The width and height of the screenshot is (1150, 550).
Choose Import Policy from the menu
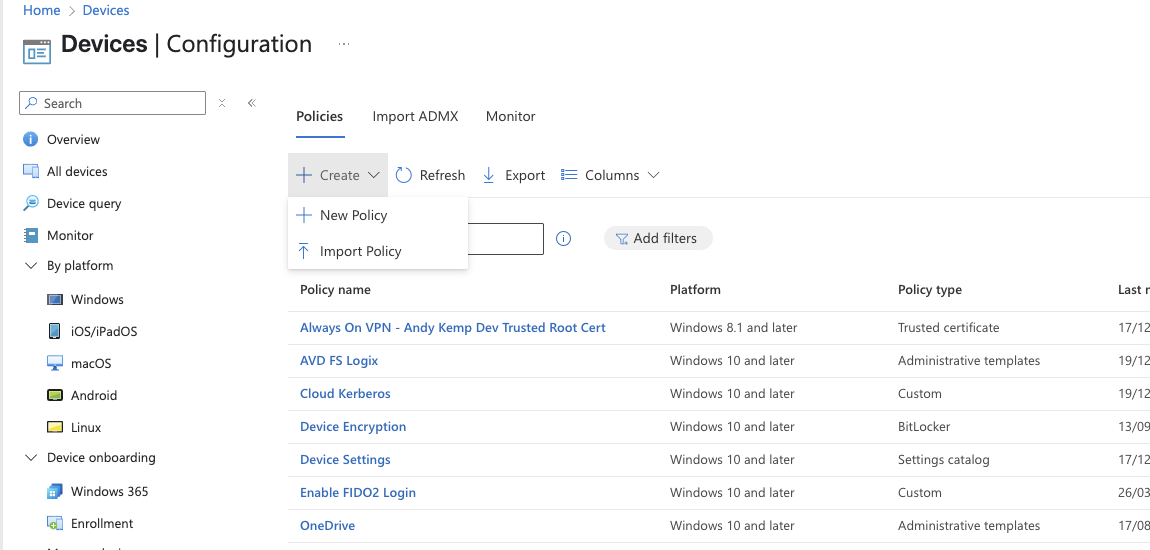coord(360,252)
